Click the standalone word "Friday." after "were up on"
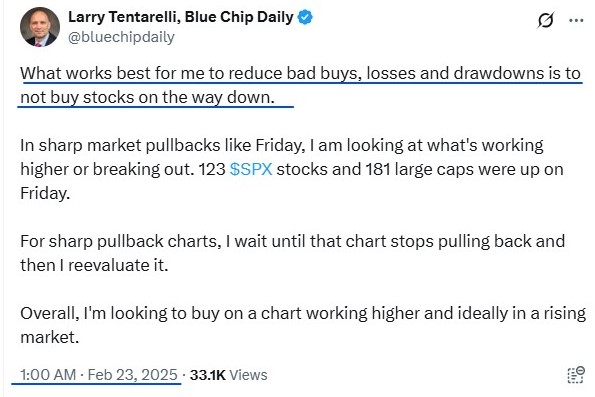Screen dimensions: 595x397 point(45,194)
